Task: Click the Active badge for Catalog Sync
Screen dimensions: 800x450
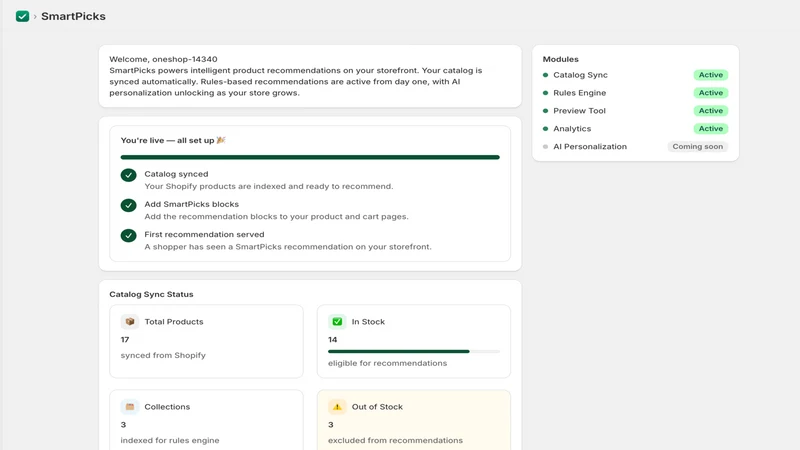Action: pos(711,75)
